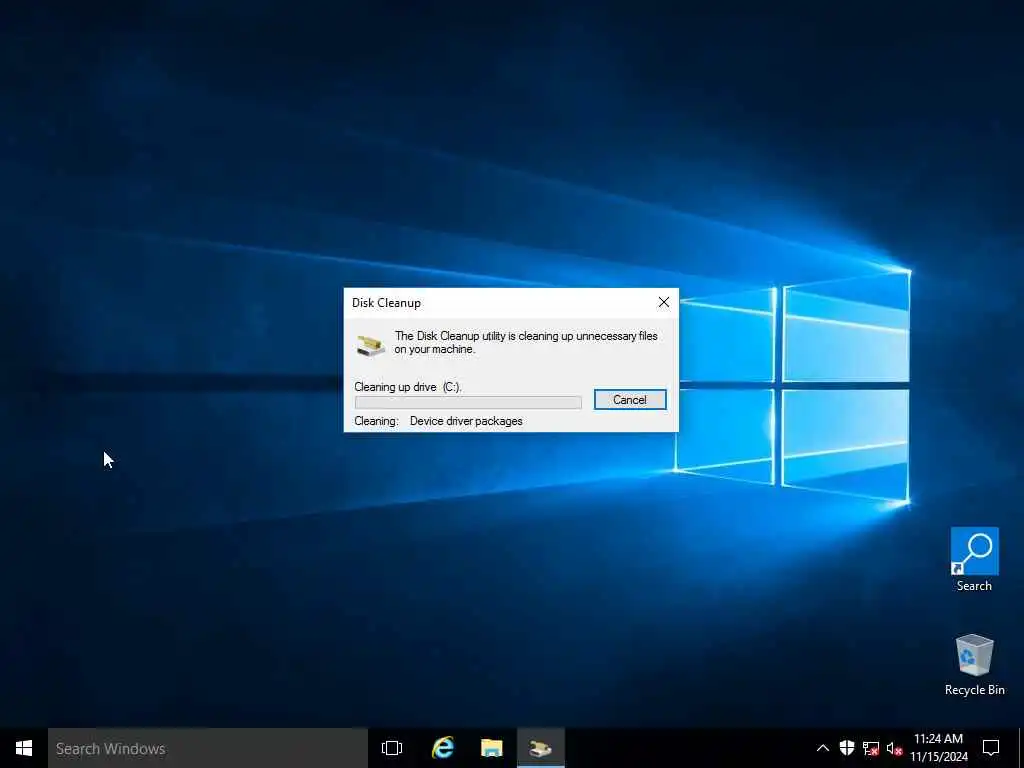The height and width of the screenshot is (768, 1024).
Task: Open File Explorer from the taskbar
Action: 491,748
